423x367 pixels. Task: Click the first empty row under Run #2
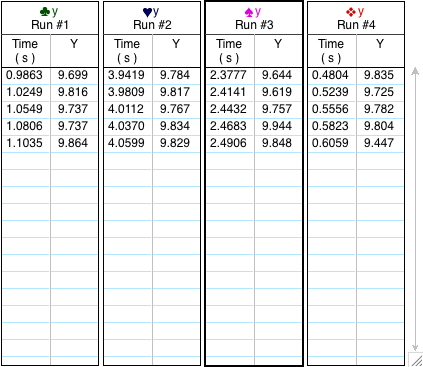[152, 161]
